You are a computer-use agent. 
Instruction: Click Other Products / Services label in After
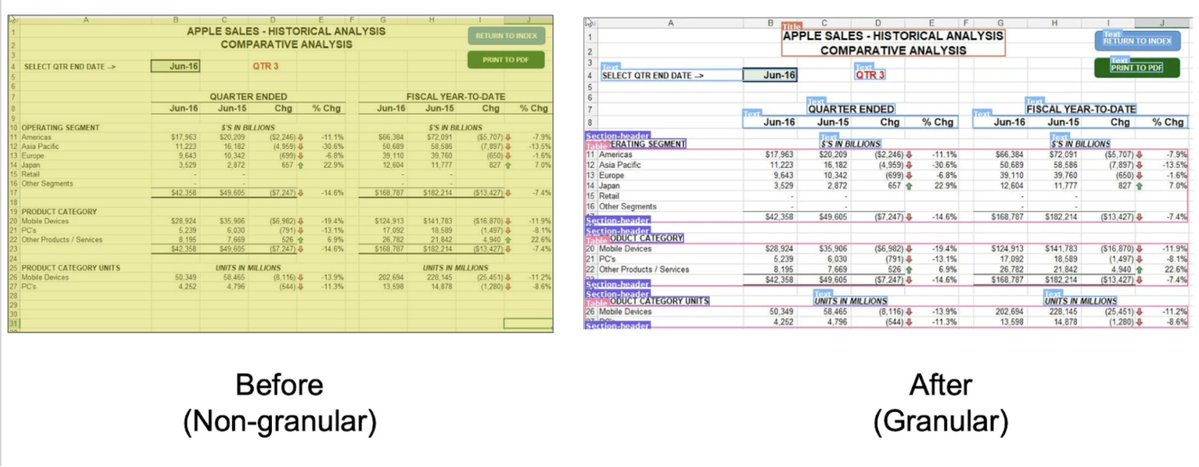tap(645, 269)
